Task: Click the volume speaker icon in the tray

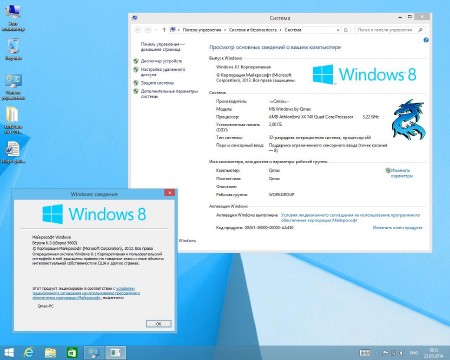Action: click(402, 353)
